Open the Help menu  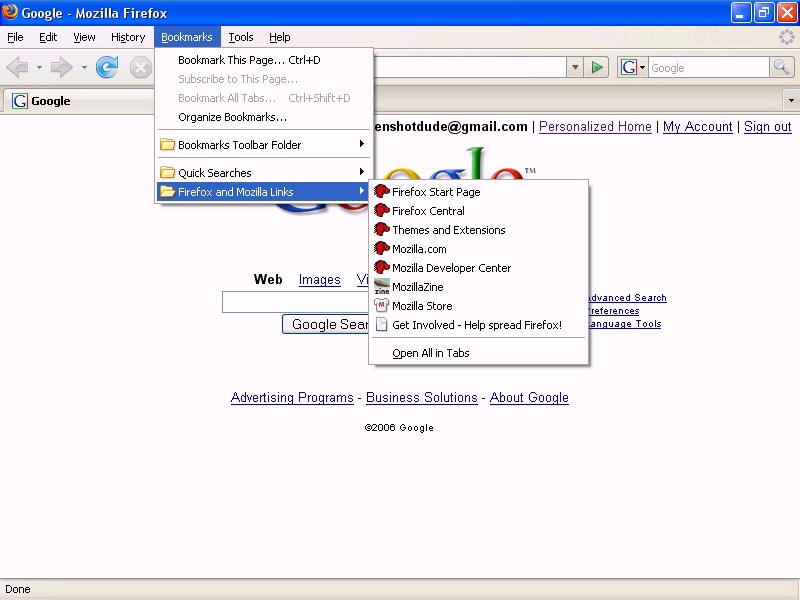click(280, 37)
